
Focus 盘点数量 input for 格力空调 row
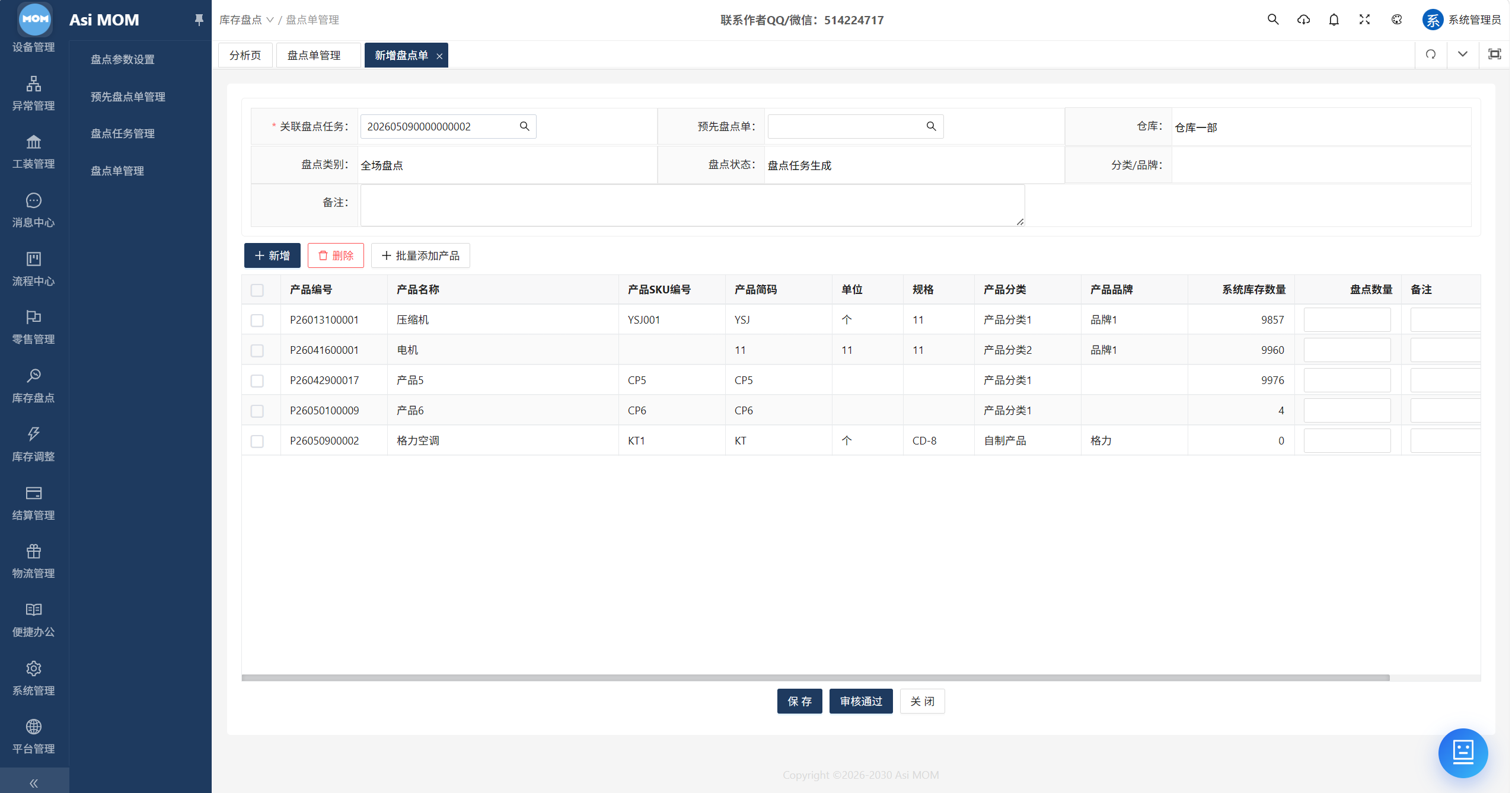coord(1347,440)
